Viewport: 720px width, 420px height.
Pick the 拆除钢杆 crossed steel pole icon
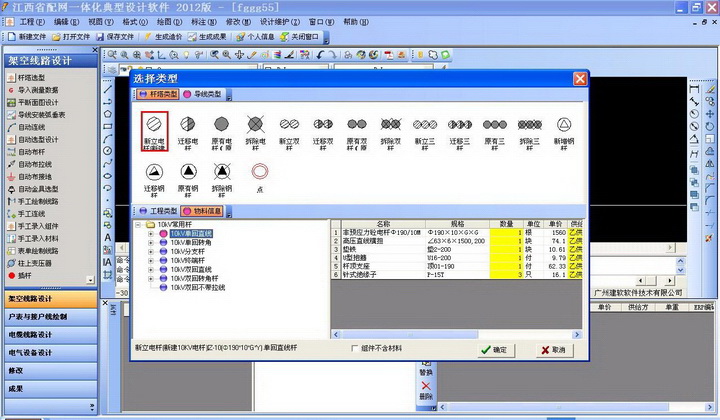[222, 179]
